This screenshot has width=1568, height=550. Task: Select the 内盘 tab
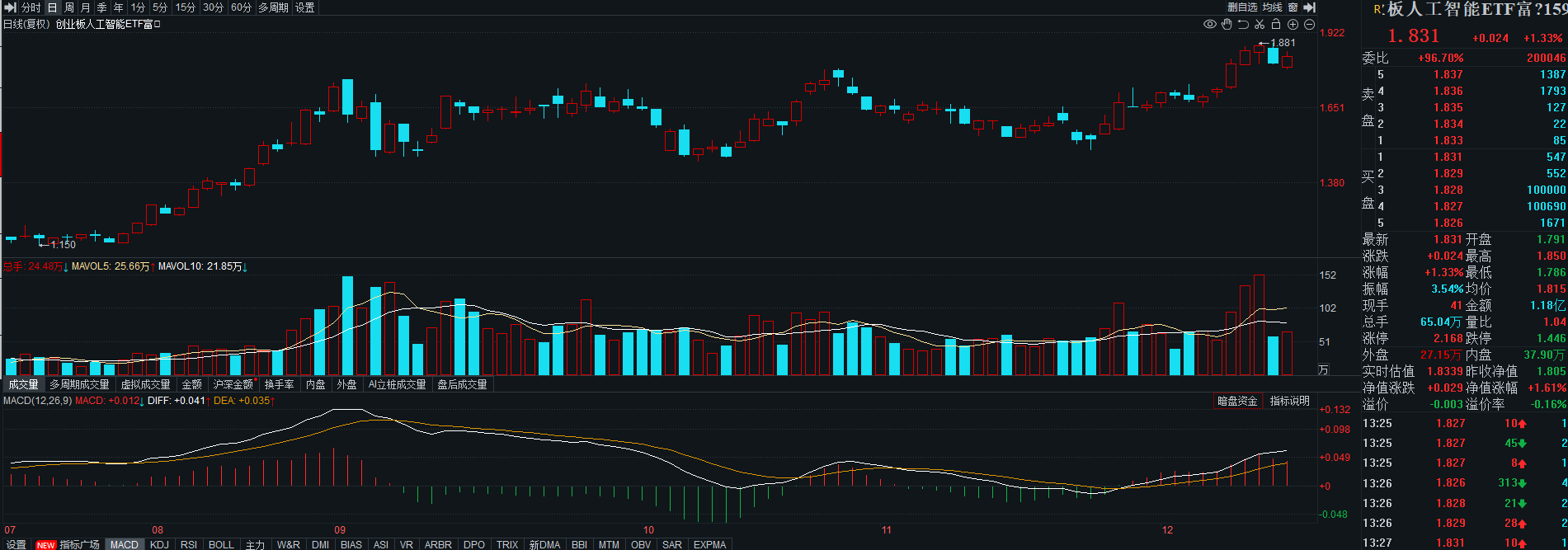pyautogui.click(x=316, y=384)
